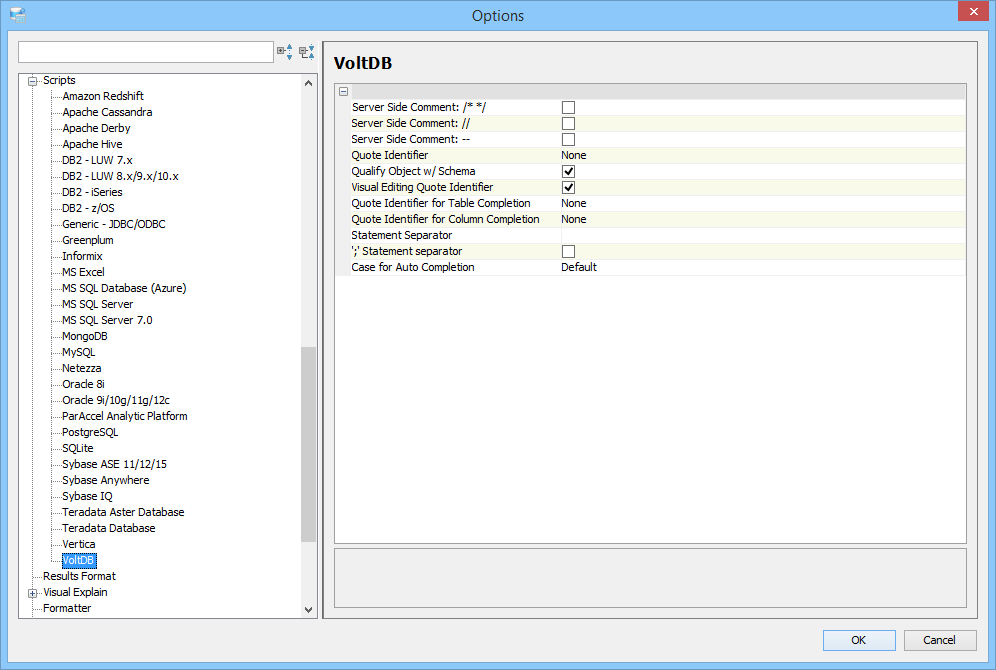Select VoltDB in tree

[79, 560]
